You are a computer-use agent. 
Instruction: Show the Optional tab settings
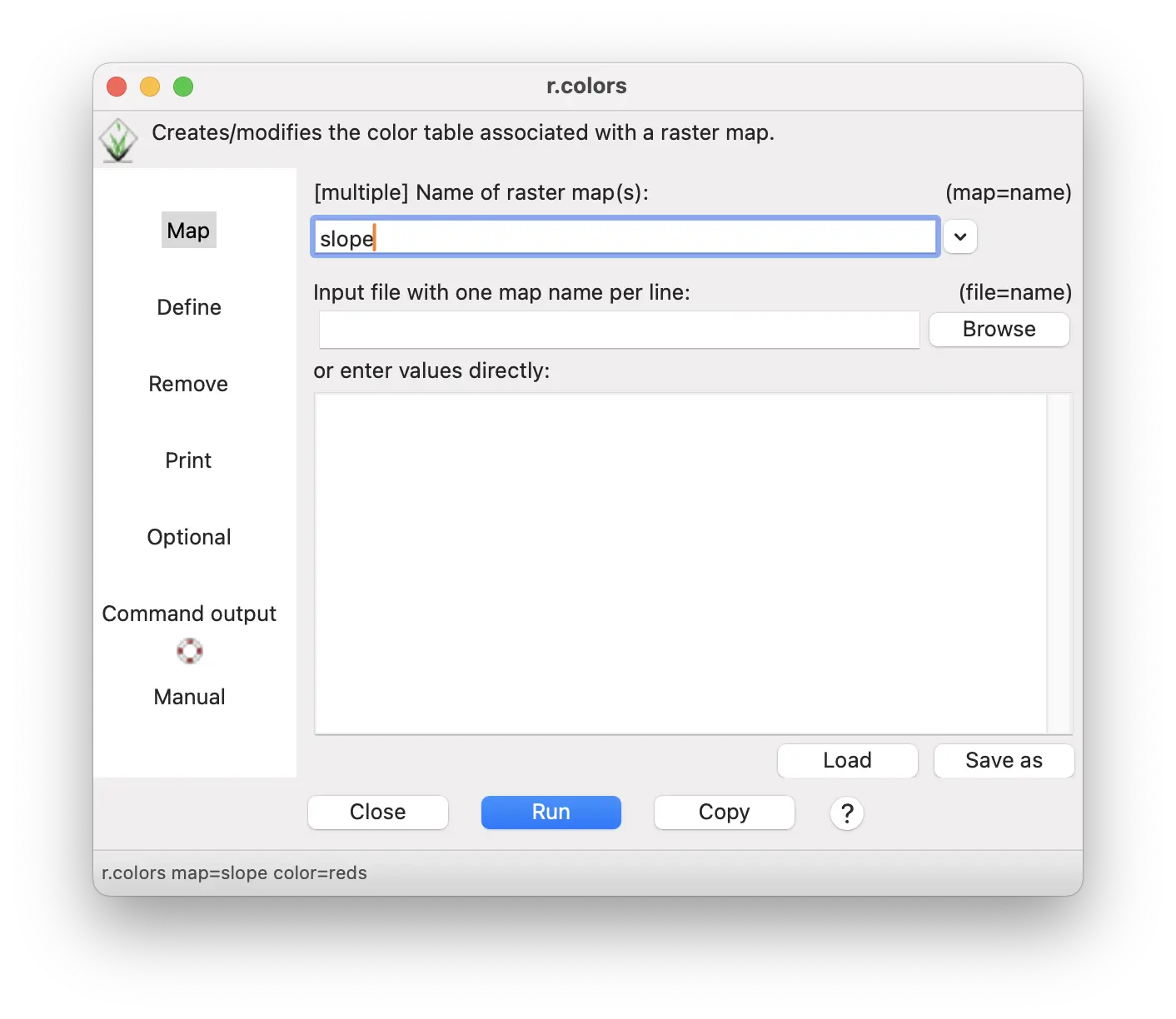coord(188,537)
